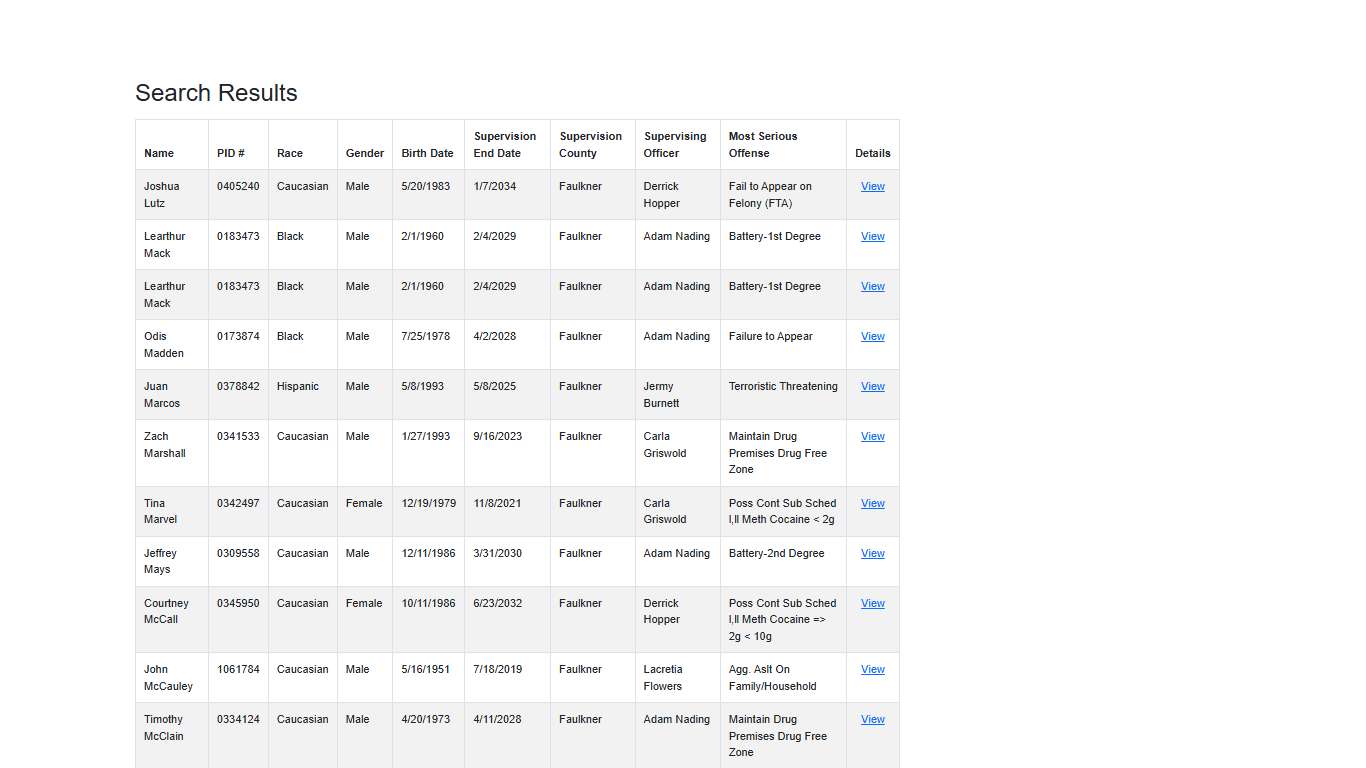
Task: Click the Search Results heading
Action: 216,93
